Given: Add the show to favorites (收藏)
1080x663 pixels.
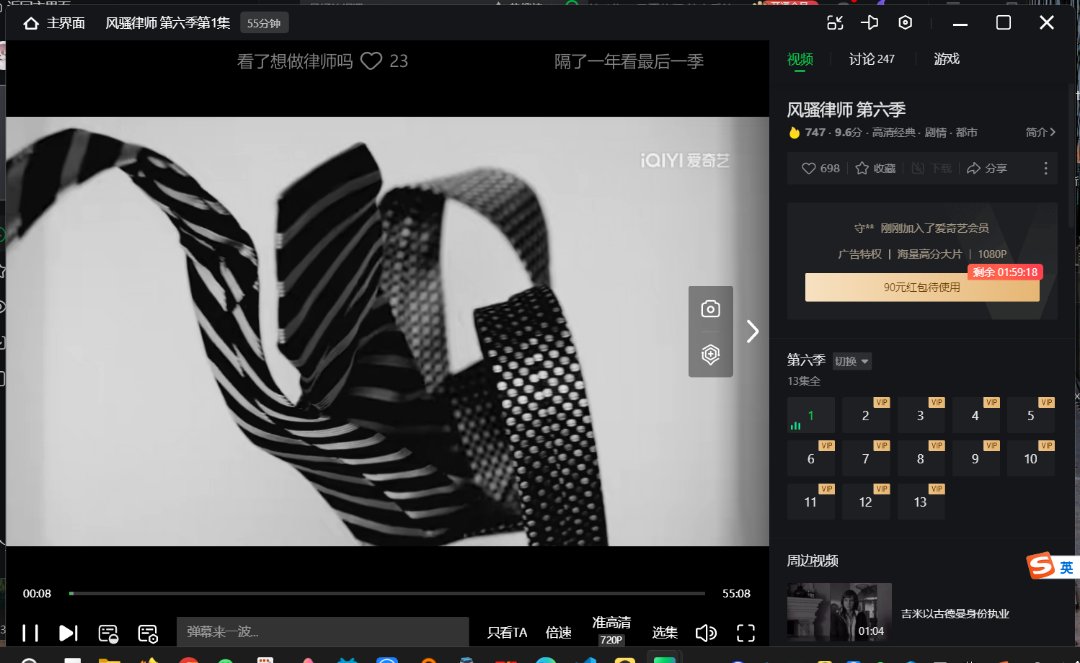Looking at the screenshot, I should coord(875,168).
